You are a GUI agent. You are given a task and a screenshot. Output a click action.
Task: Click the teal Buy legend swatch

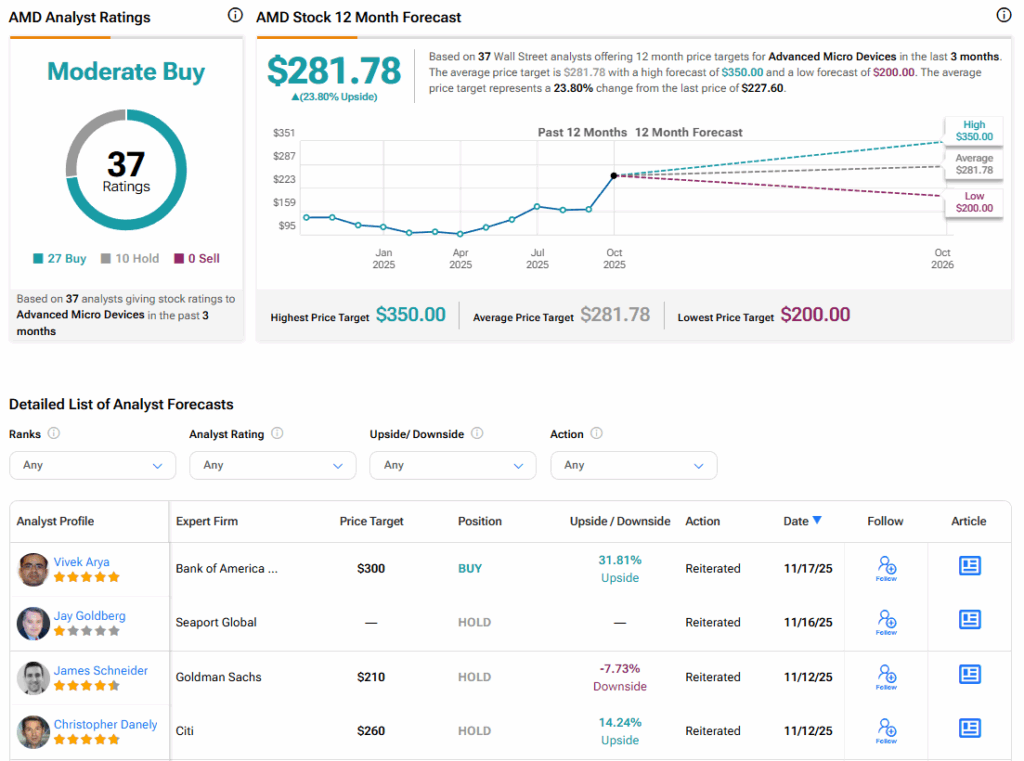click(38, 259)
